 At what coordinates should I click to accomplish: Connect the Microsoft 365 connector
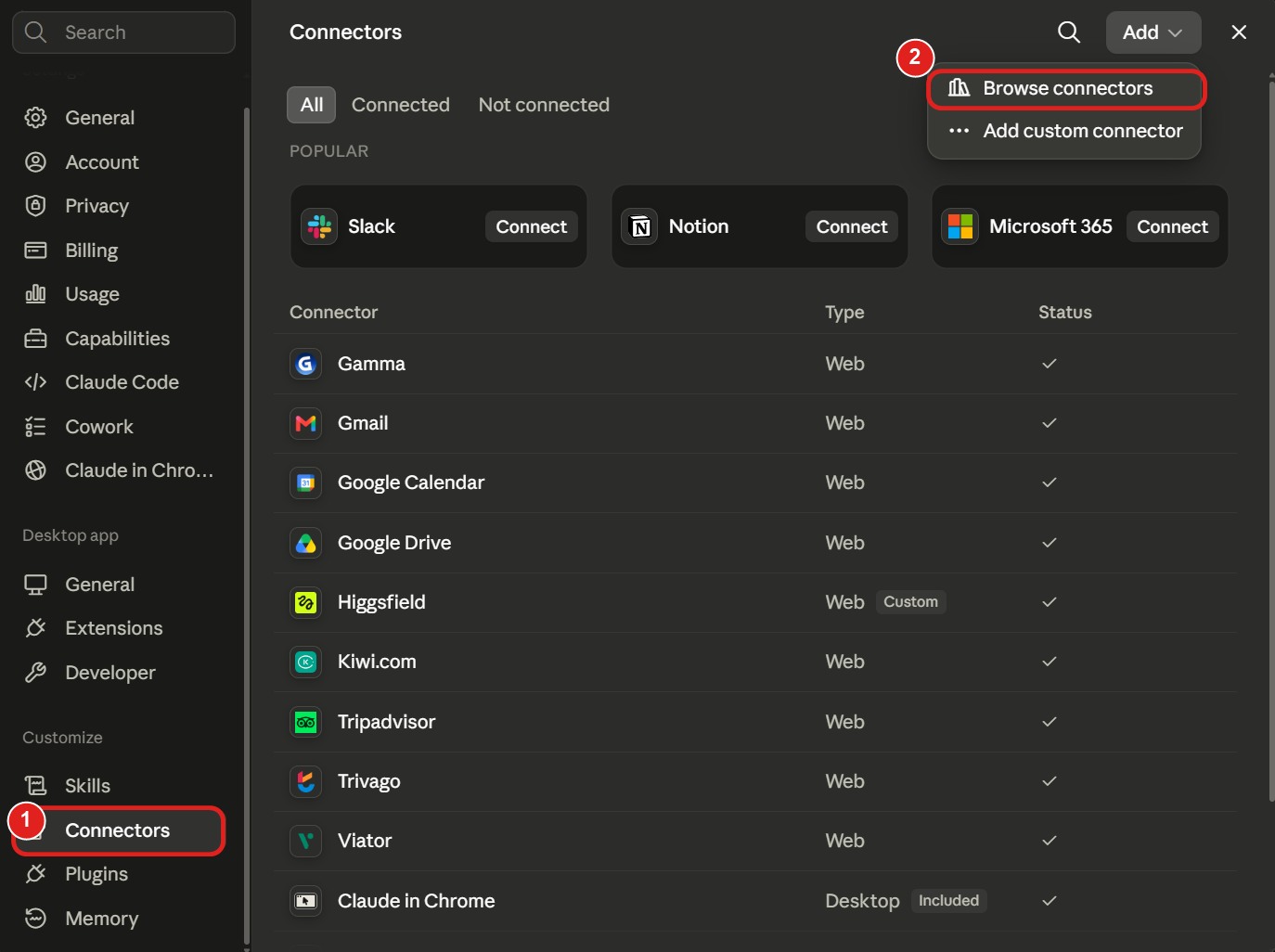pyautogui.click(x=1173, y=226)
